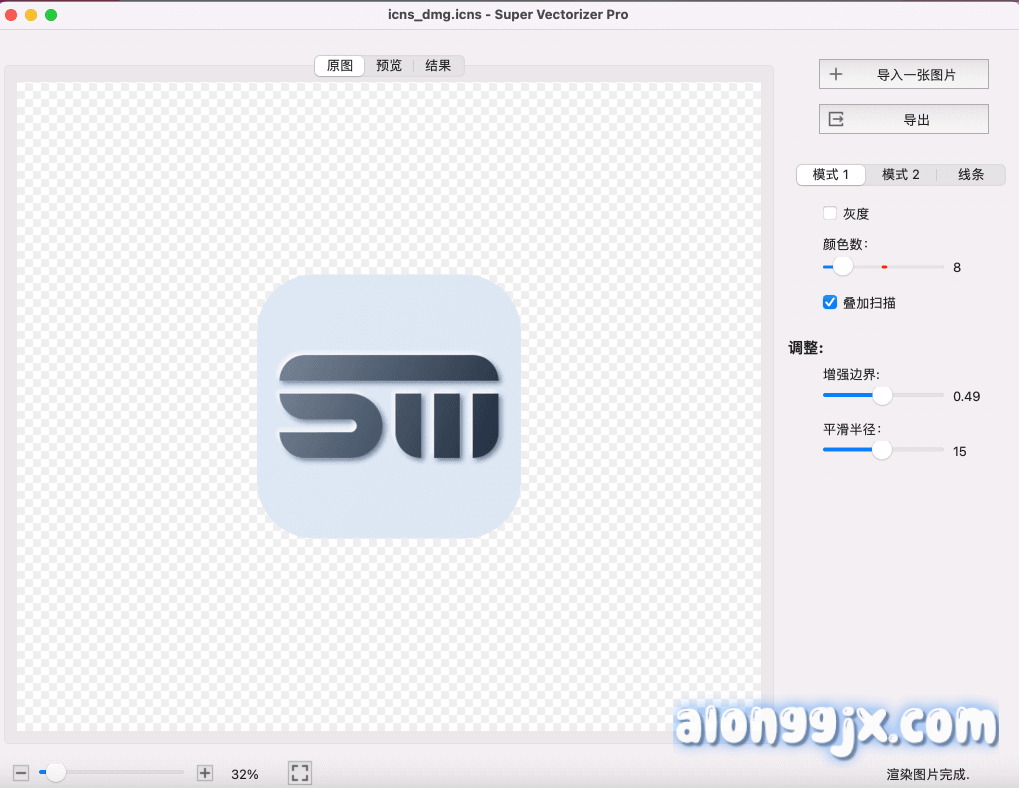
Task: Click the export arrow icon
Action: click(836, 119)
